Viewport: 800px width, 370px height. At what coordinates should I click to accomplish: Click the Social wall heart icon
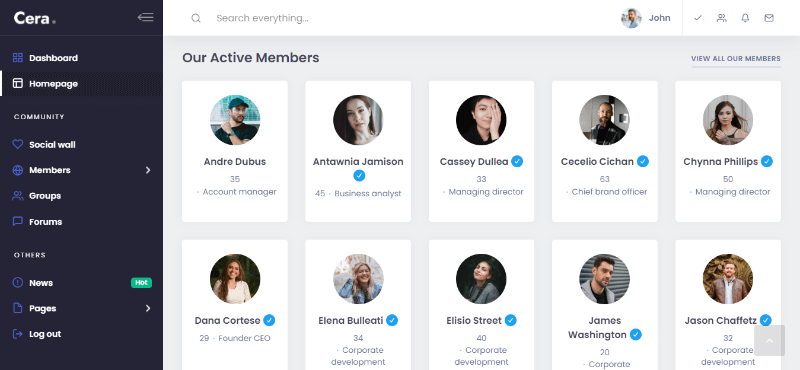coord(18,144)
